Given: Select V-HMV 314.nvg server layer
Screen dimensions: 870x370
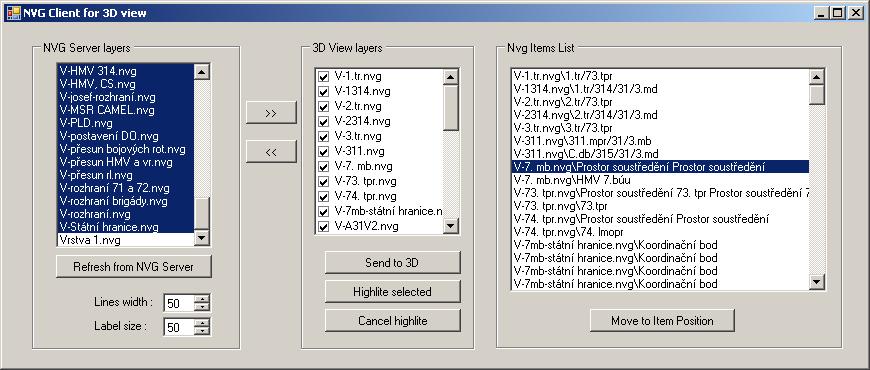Looking at the screenshot, I should pyautogui.click(x=126, y=71).
